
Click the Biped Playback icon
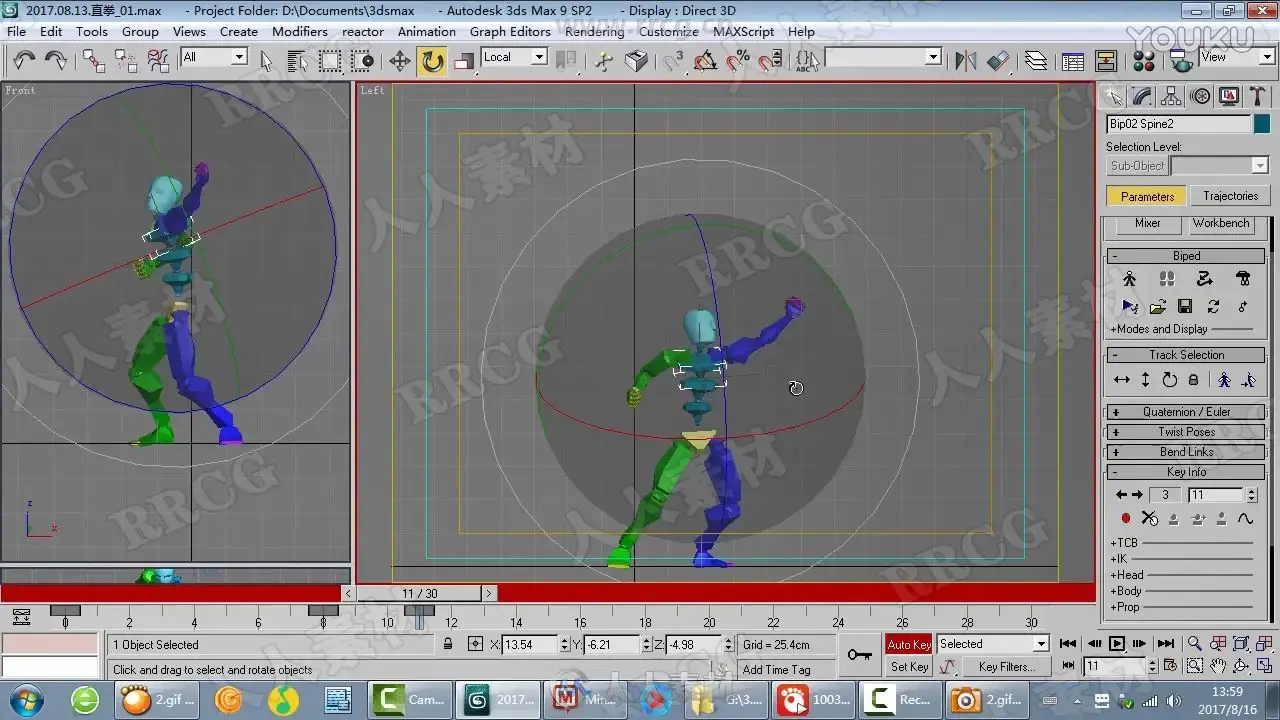pos(1130,306)
